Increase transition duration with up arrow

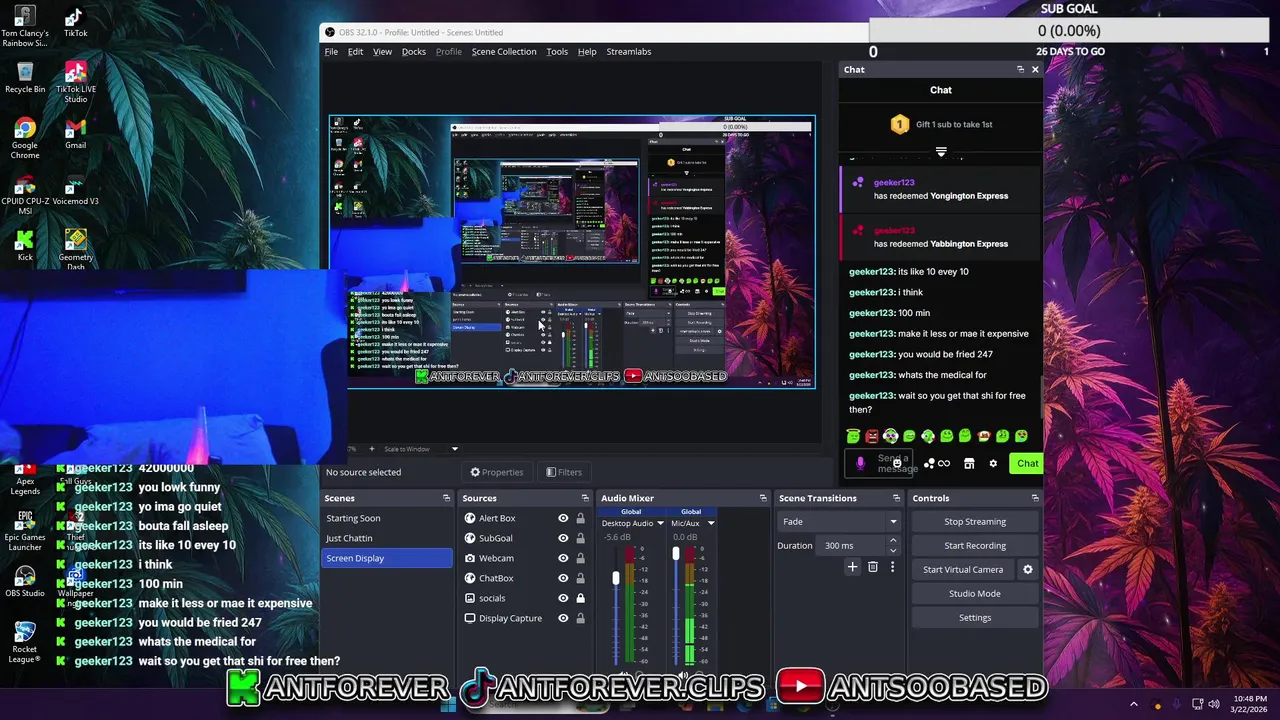click(892, 541)
